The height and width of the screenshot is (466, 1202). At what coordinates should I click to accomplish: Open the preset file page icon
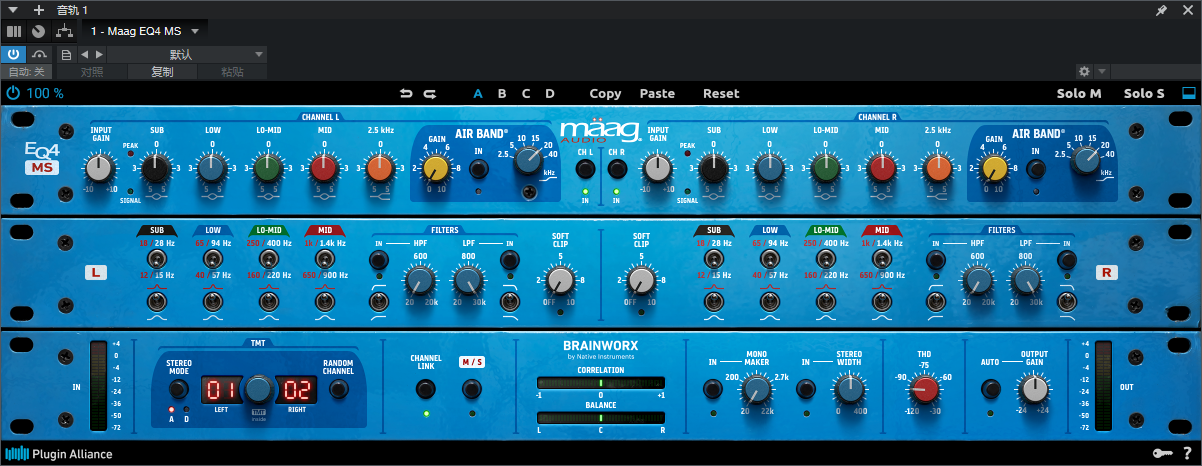(x=66, y=54)
